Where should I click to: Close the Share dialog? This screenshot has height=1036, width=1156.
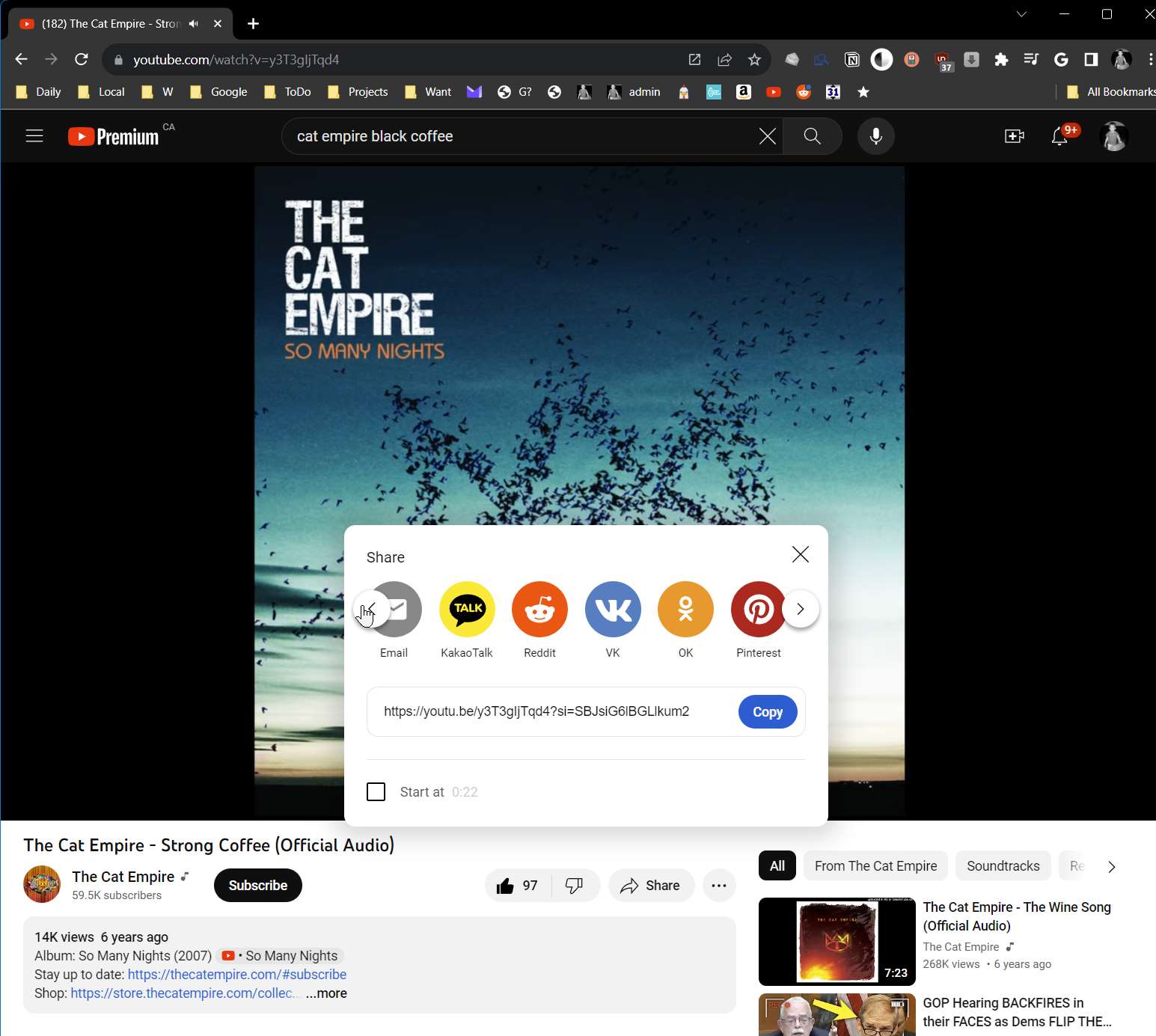click(x=800, y=554)
